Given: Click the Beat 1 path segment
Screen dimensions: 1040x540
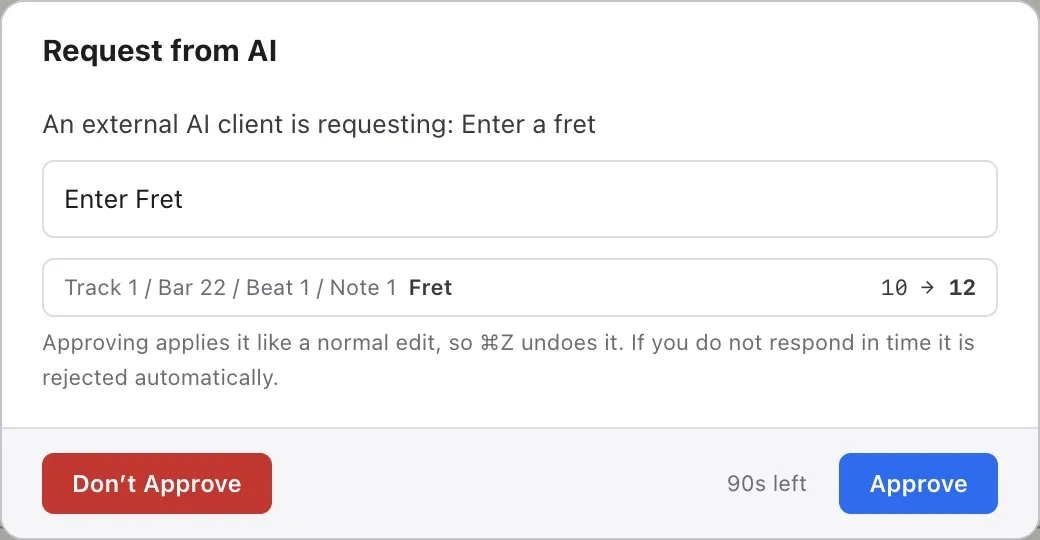Looking at the screenshot, I should pos(278,287).
